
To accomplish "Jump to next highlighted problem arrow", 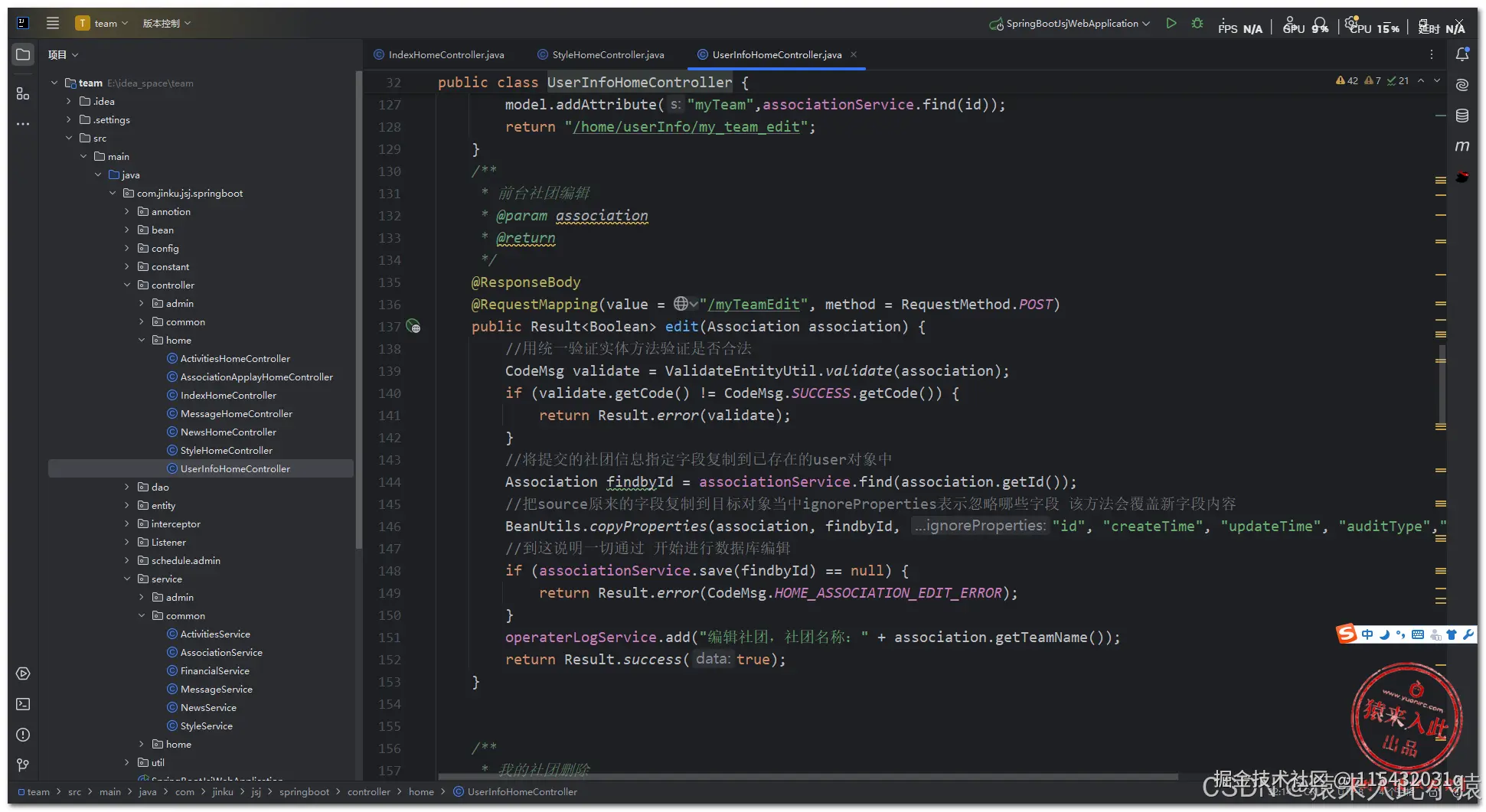I will (x=1437, y=80).
